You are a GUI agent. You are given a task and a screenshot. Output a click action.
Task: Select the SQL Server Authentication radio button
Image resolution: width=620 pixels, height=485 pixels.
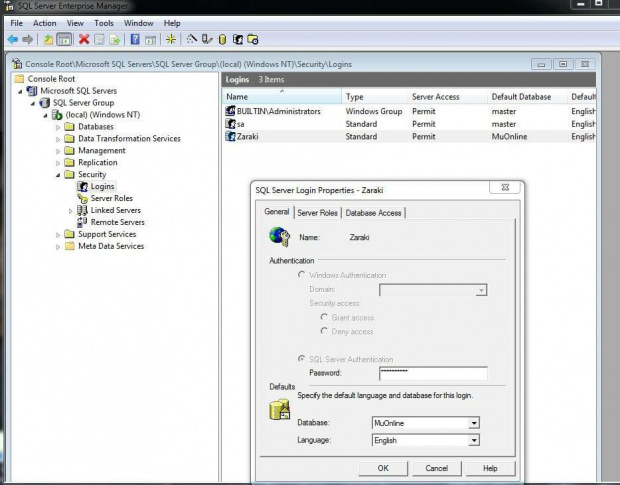pos(302,359)
